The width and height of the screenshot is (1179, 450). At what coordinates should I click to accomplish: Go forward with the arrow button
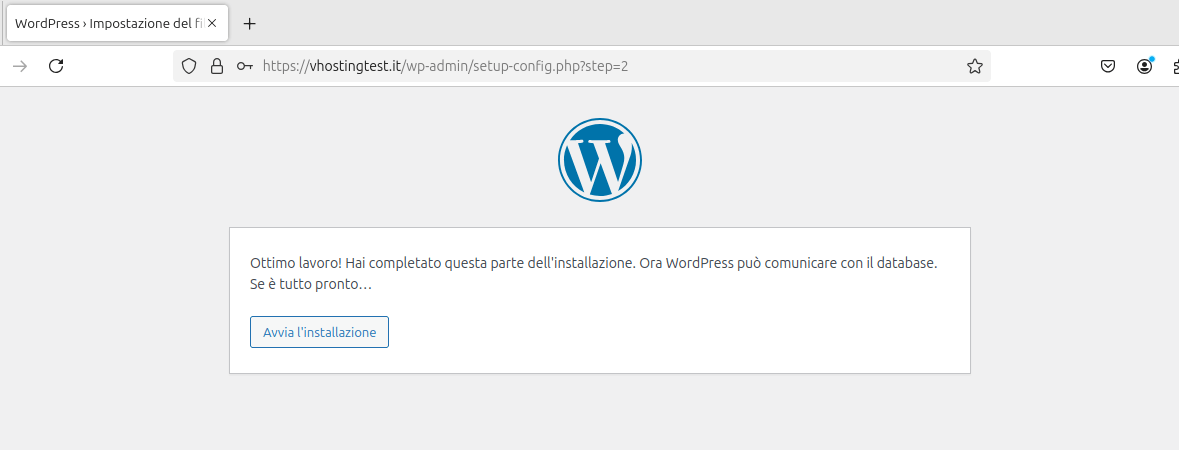click(x=20, y=66)
